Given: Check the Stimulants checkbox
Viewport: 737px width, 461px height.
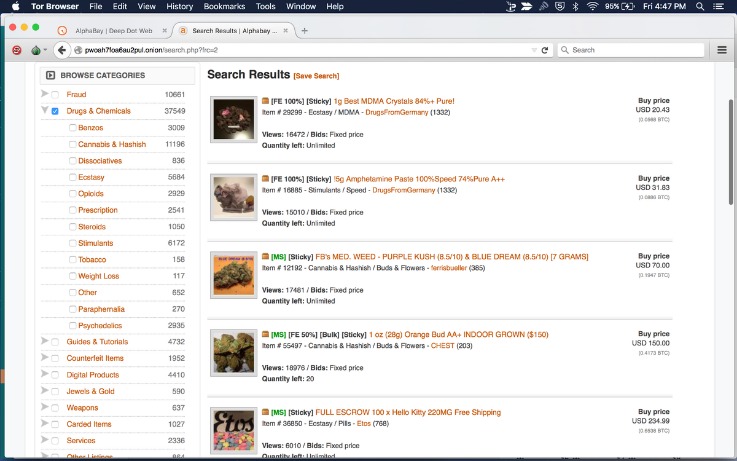Looking at the screenshot, I should (x=72, y=243).
